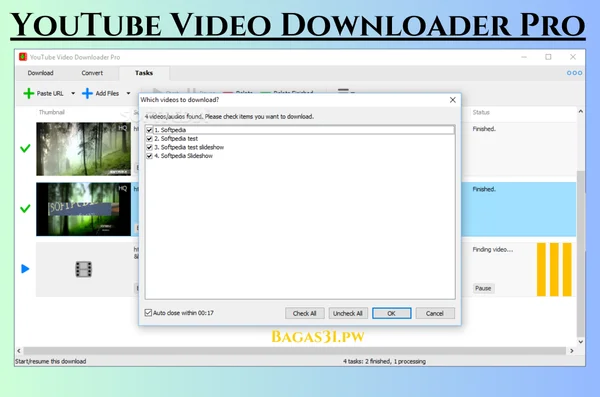
Task: Switch to the Download tab
Action: click(41, 73)
